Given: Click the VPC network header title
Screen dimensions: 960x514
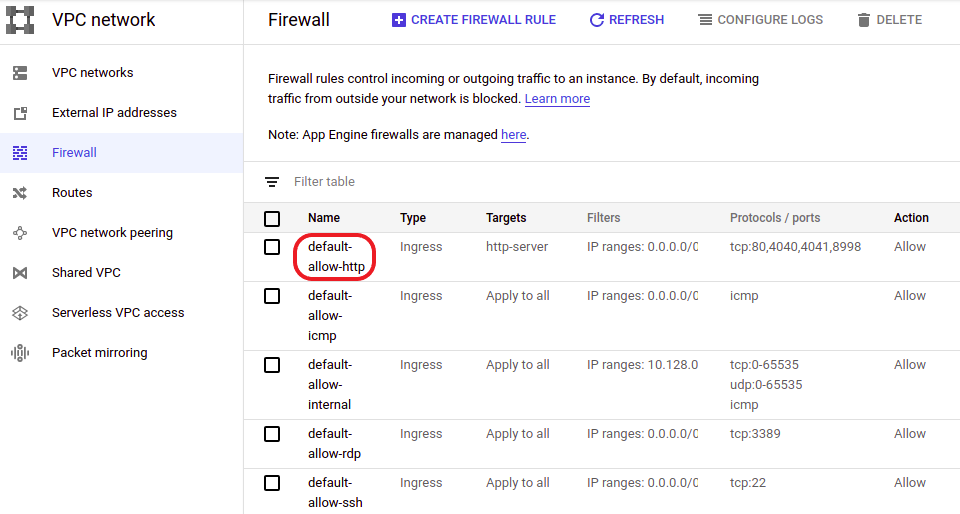Looking at the screenshot, I should [x=103, y=20].
